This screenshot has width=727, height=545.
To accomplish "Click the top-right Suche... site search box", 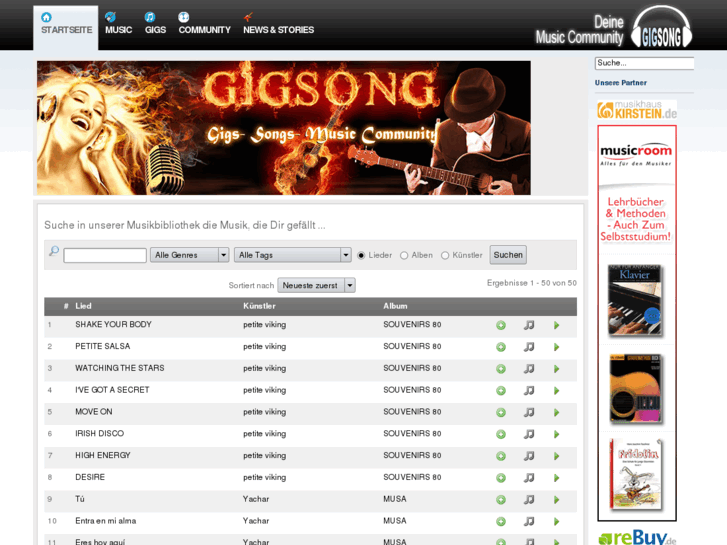I will pos(644,63).
